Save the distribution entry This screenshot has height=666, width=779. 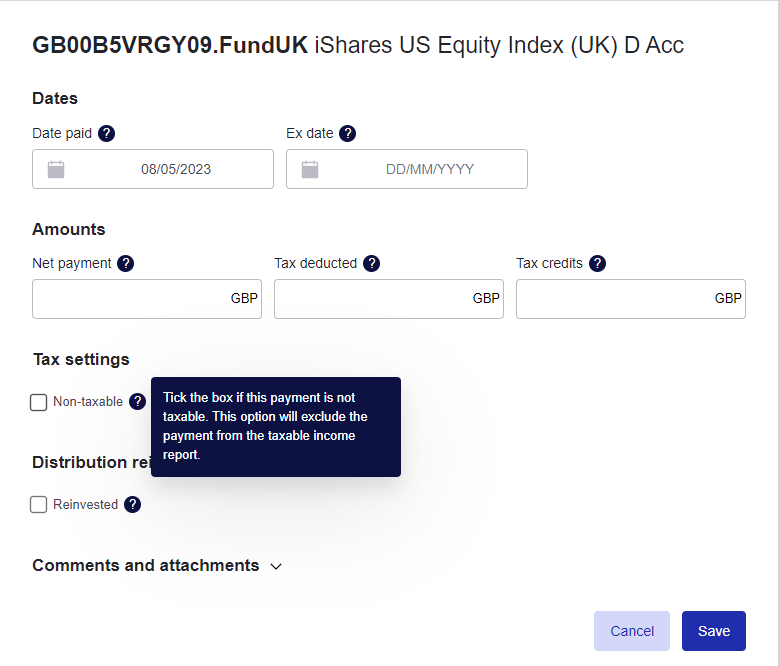tap(713, 631)
